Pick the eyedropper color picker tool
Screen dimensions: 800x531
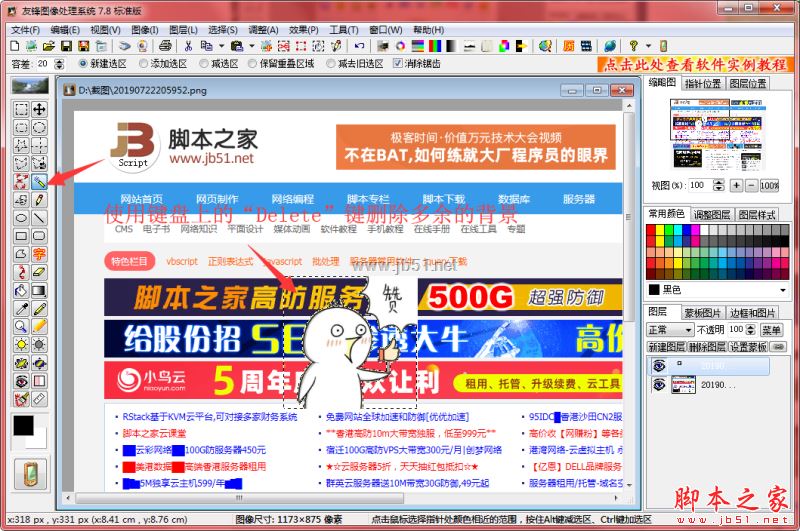[x=21, y=309]
